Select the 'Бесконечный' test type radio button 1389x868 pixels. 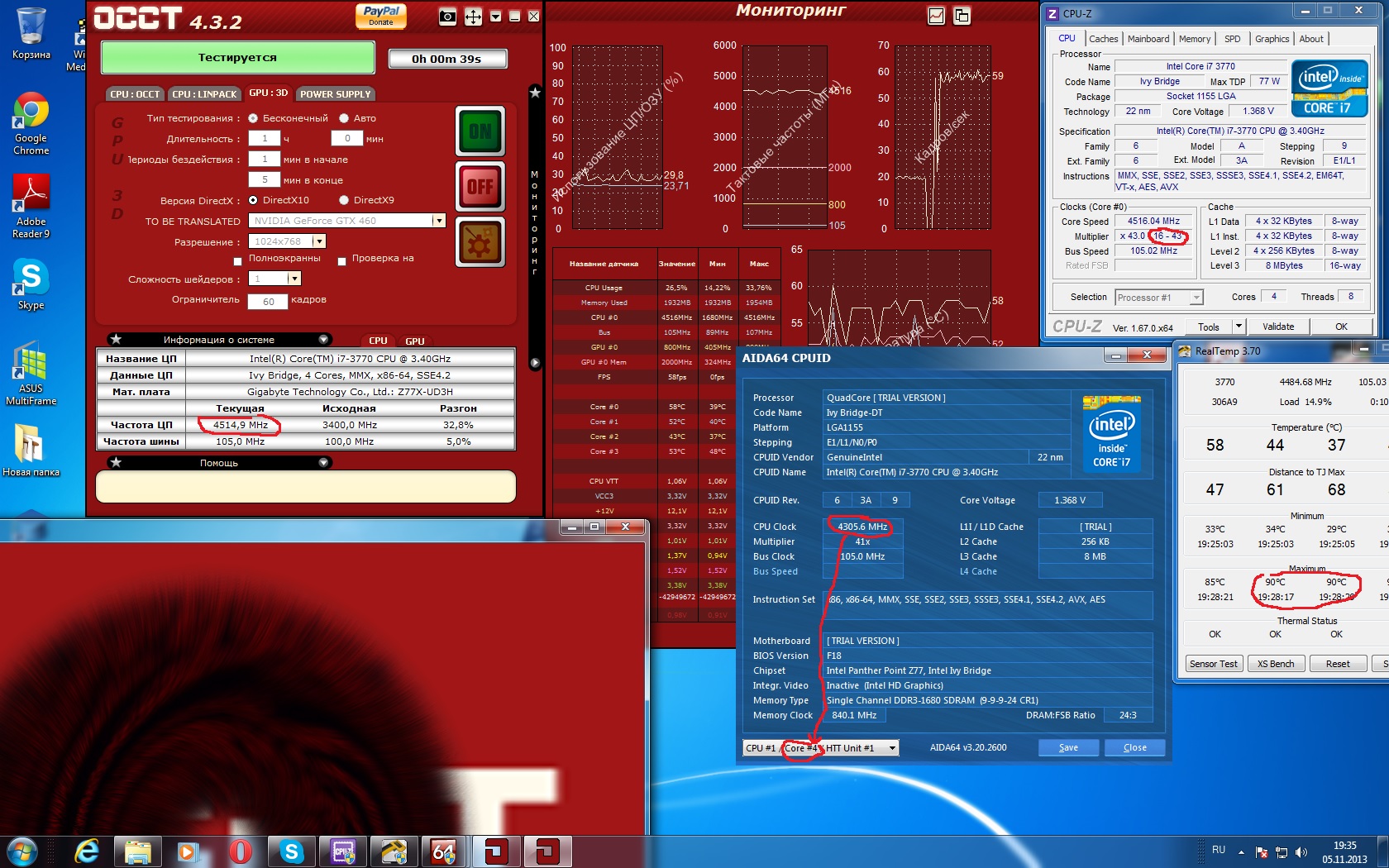253,118
